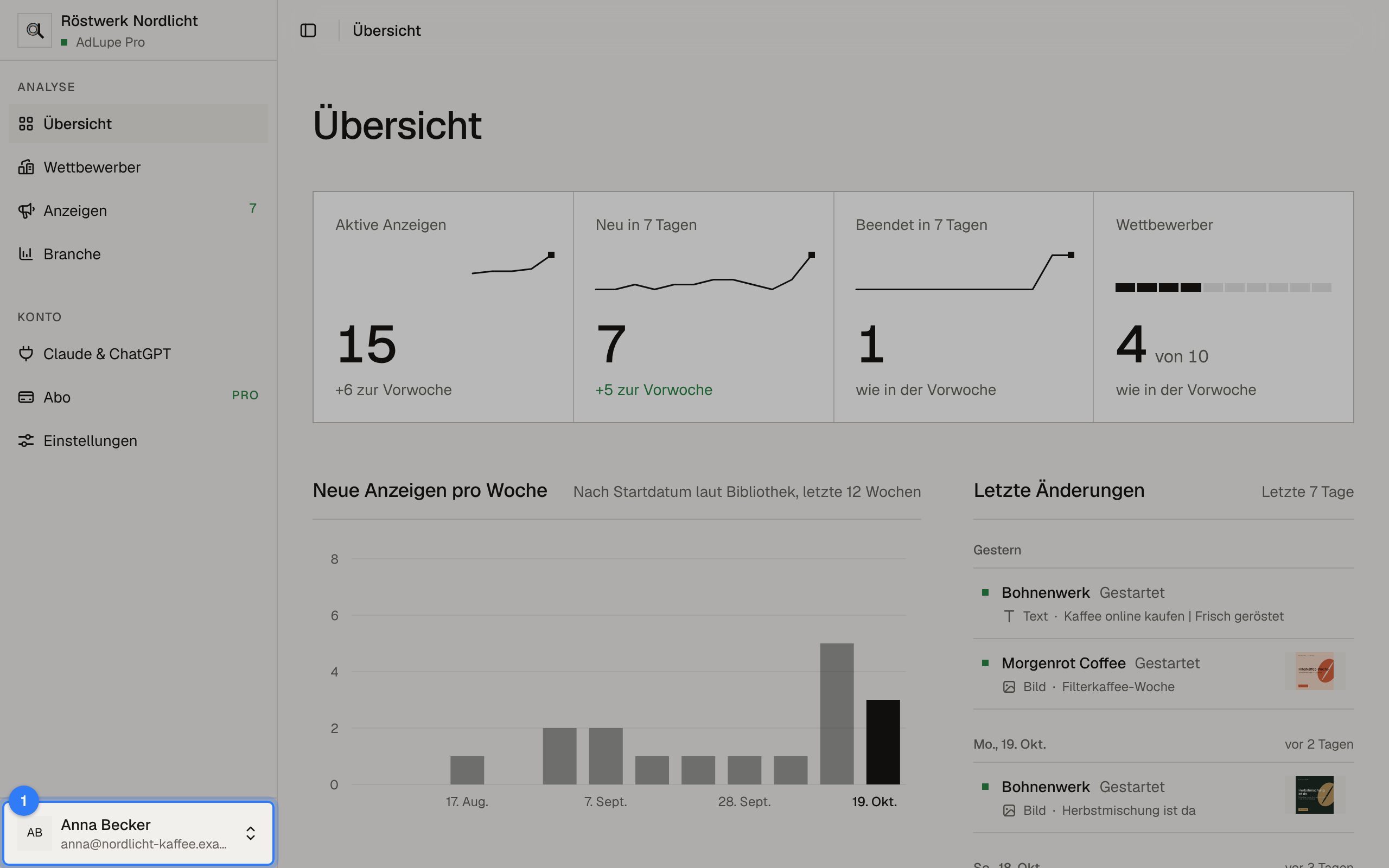Image resolution: width=1389 pixels, height=868 pixels.
Task: Click the Anzeigen megaphone icon
Action: [27, 210]
